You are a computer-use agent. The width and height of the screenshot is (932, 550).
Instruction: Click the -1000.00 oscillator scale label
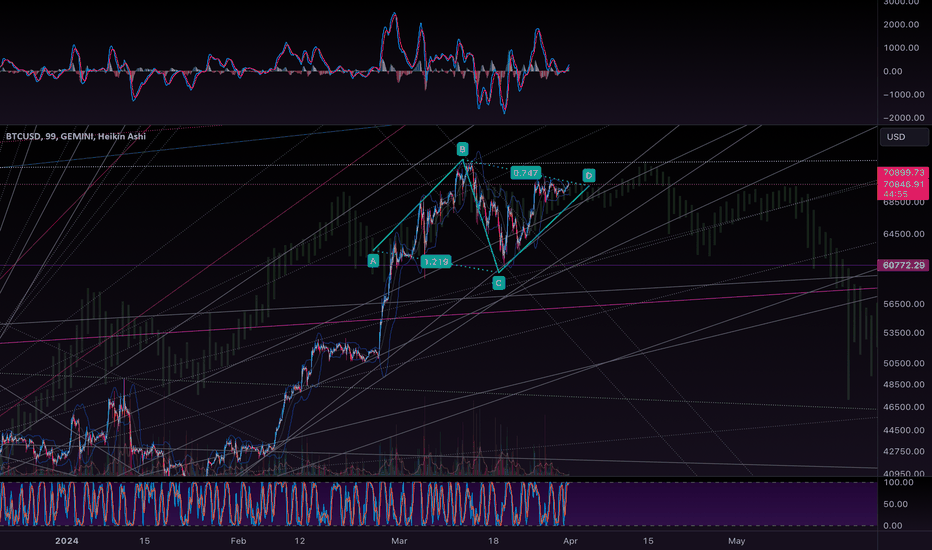pyautogui.click(x=903, y=95)
